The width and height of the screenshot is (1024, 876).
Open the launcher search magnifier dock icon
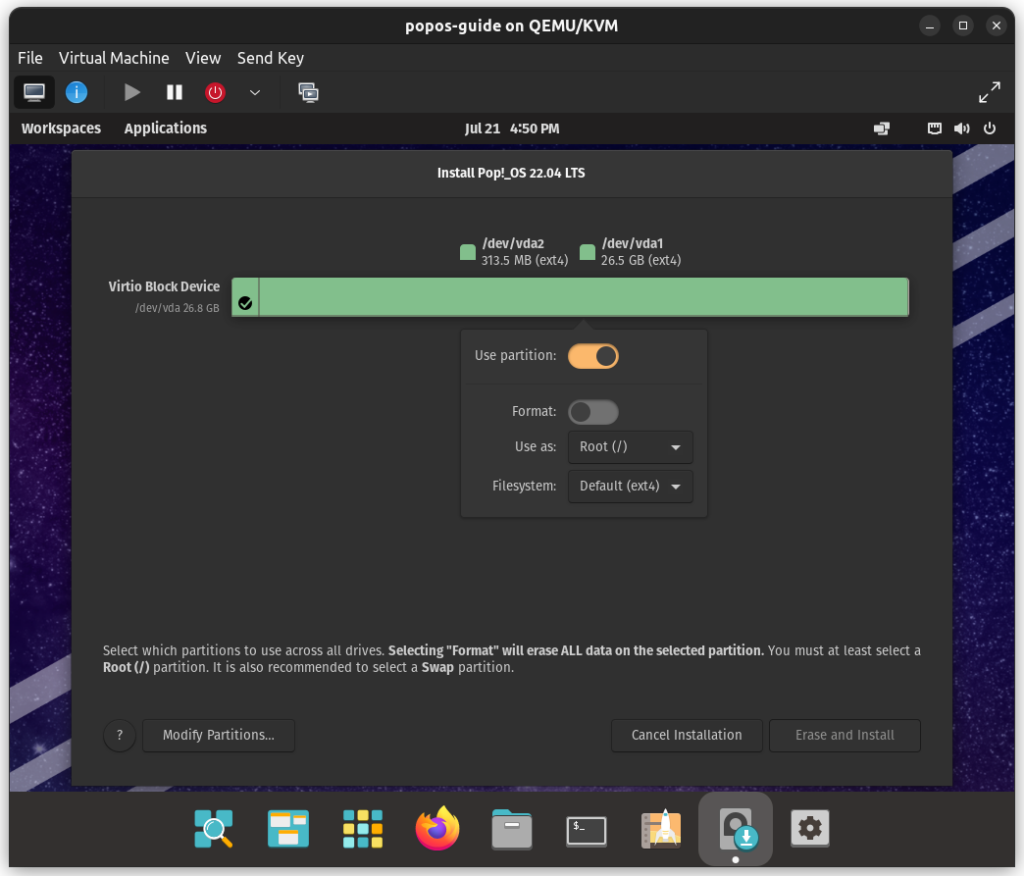214,829
